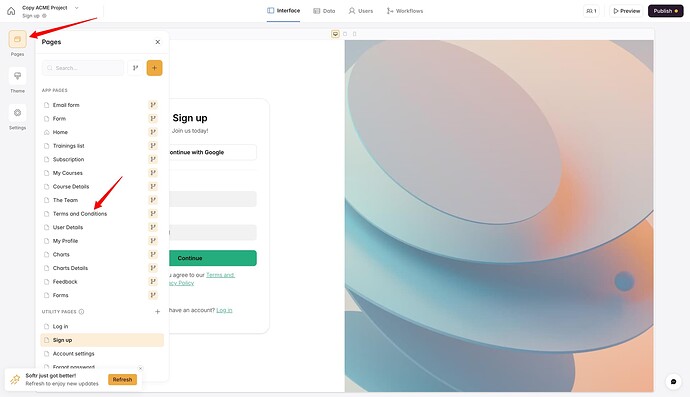Click branch icon on Terms and Conditions row

pyautogui.click(x=153, y=213)
